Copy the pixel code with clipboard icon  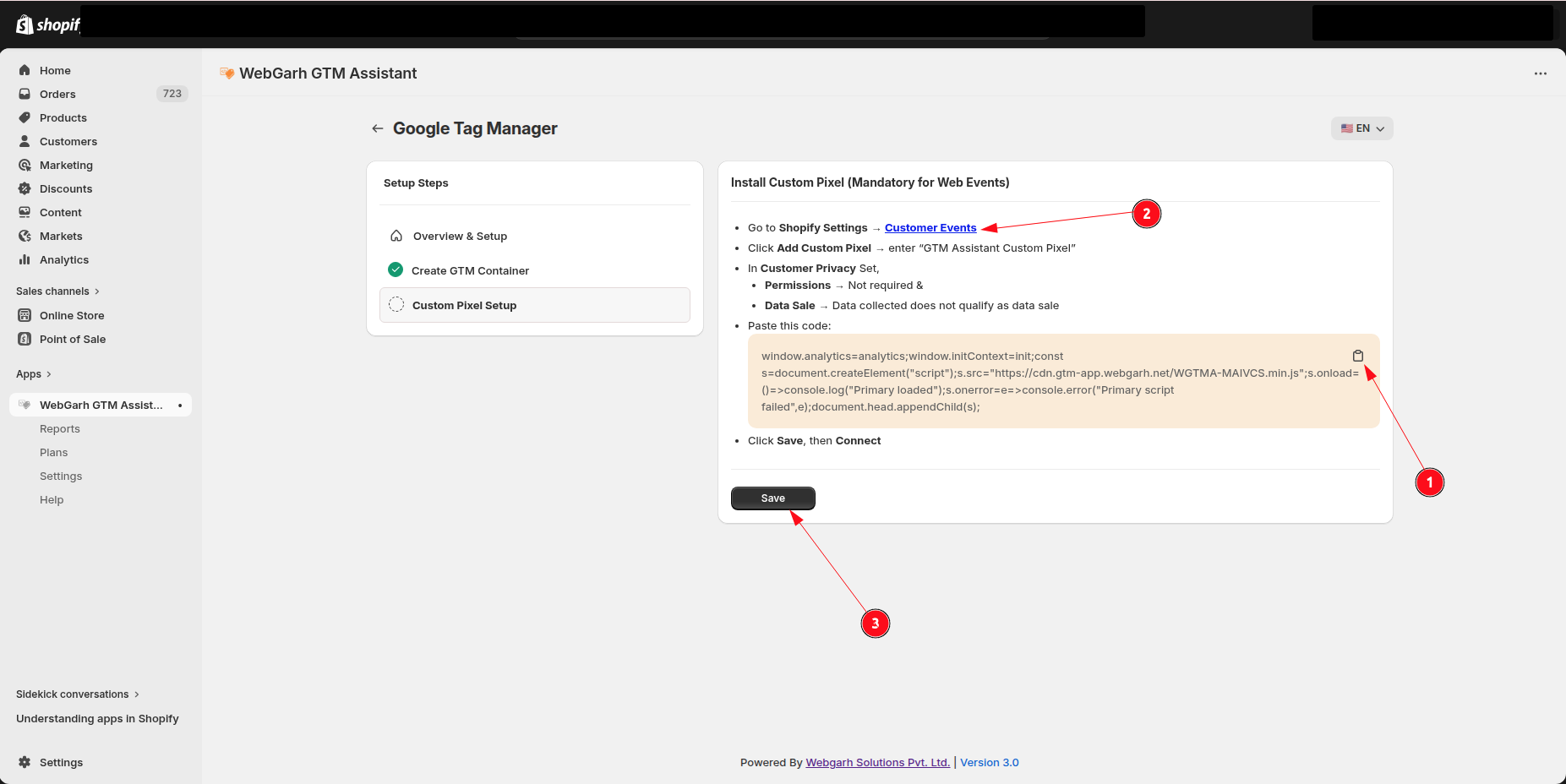pos(1357,356)
